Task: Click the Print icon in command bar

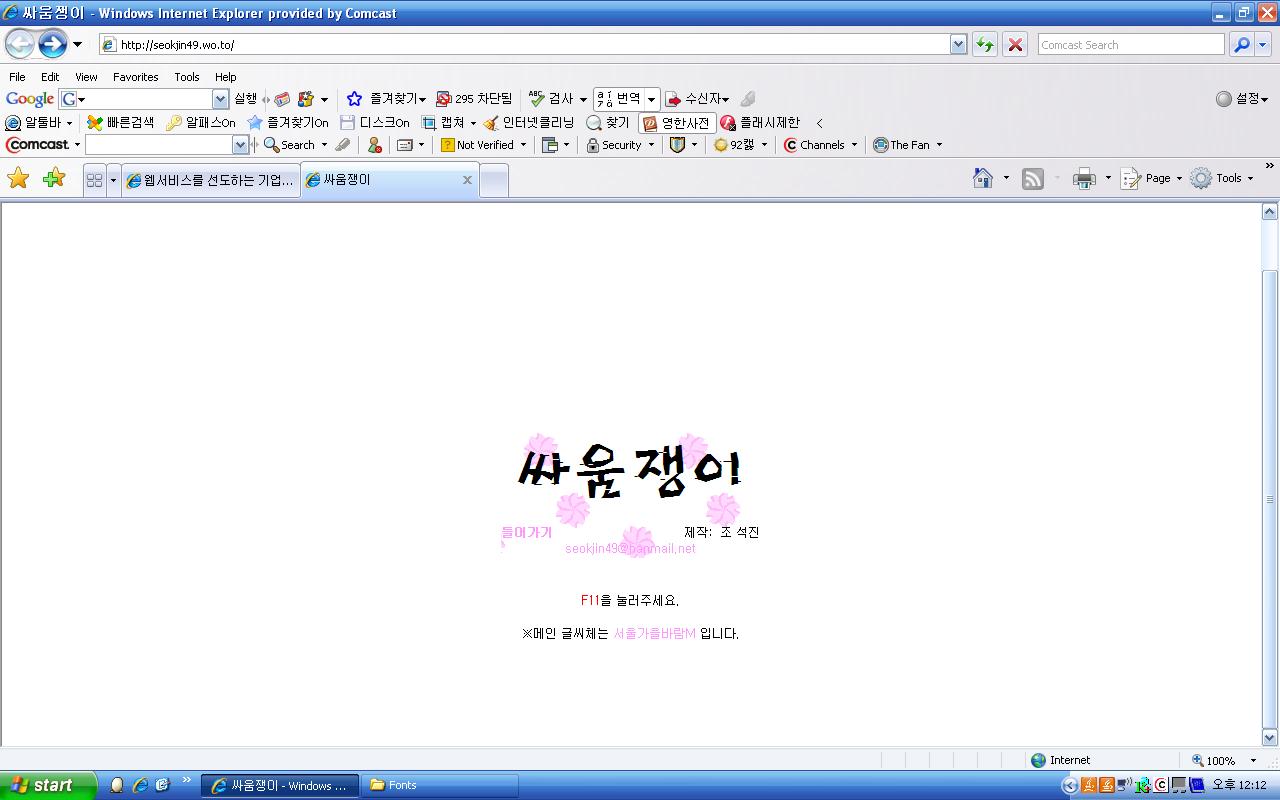Action: [x=1084, y=178]
